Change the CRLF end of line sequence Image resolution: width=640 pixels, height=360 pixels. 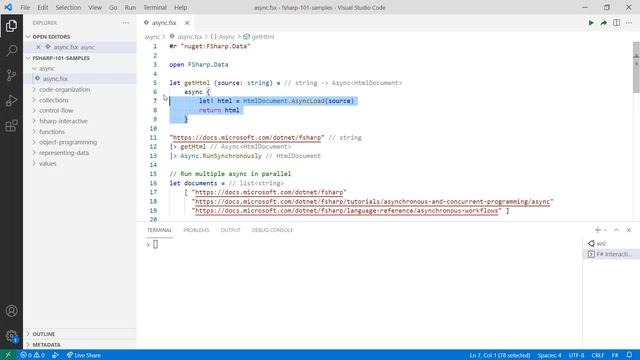pyautogui.click(x=598, y=355)
